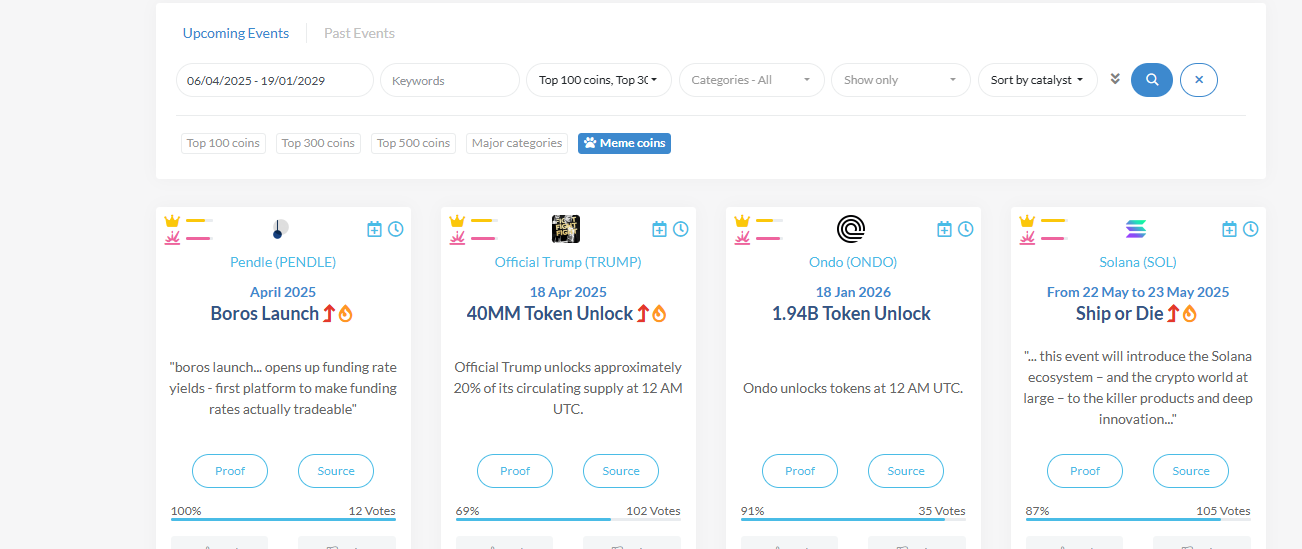
Task: Open the Pendle (PENDLE) coin link
Action: click(x=283, y=262)
